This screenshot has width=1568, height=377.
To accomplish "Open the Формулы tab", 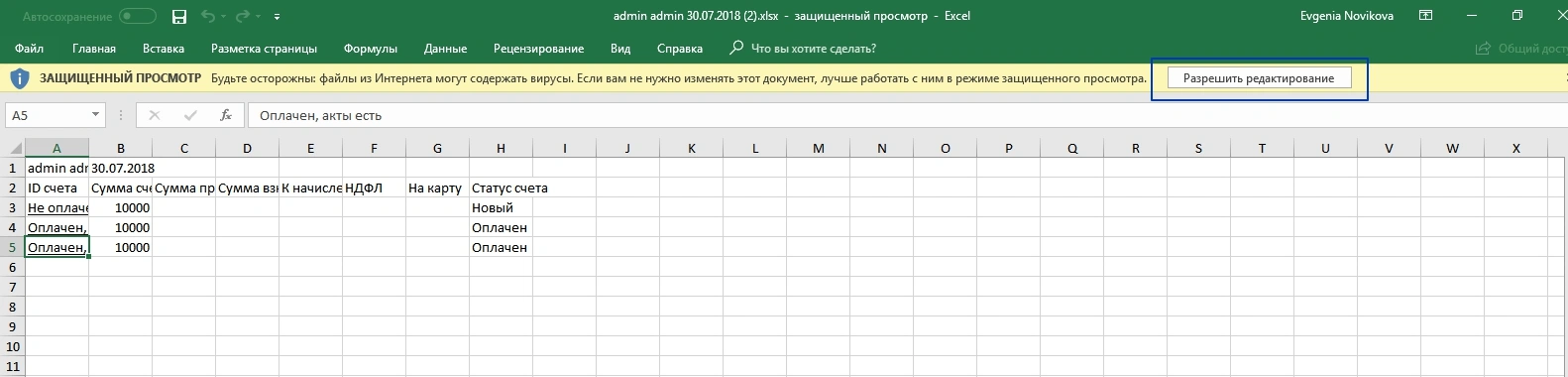I will (x=371, y=49).
